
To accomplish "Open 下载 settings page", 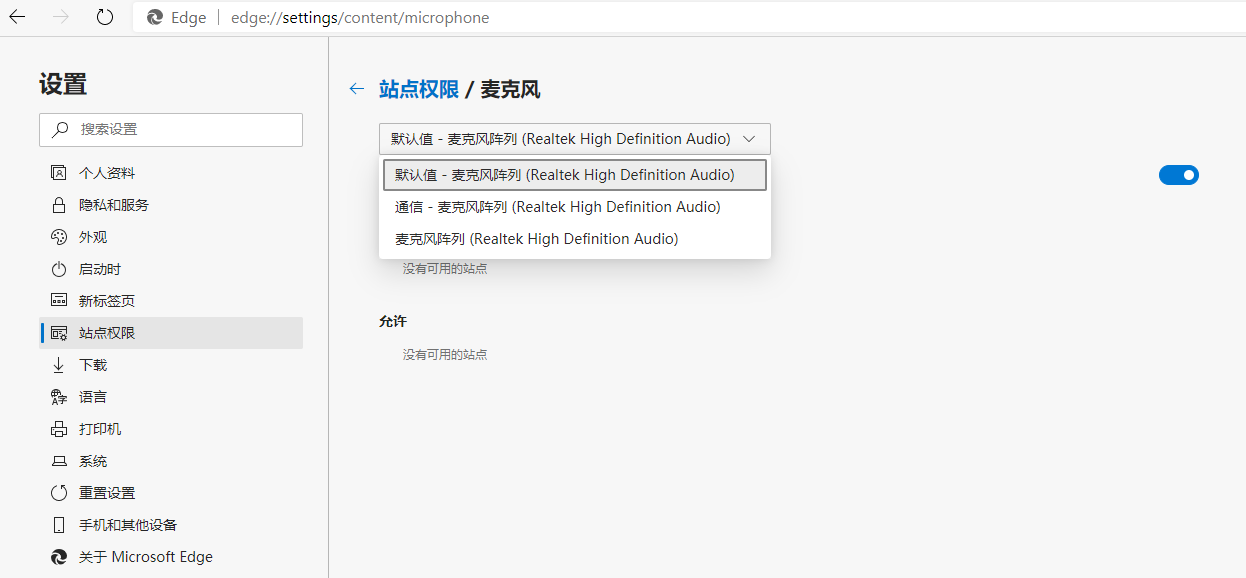I will click(171, 365).
